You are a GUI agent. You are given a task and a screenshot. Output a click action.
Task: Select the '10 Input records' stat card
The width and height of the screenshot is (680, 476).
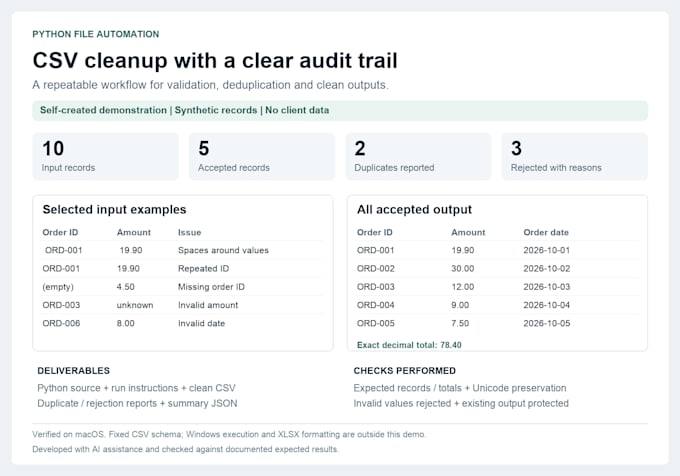tap(105, 156)
